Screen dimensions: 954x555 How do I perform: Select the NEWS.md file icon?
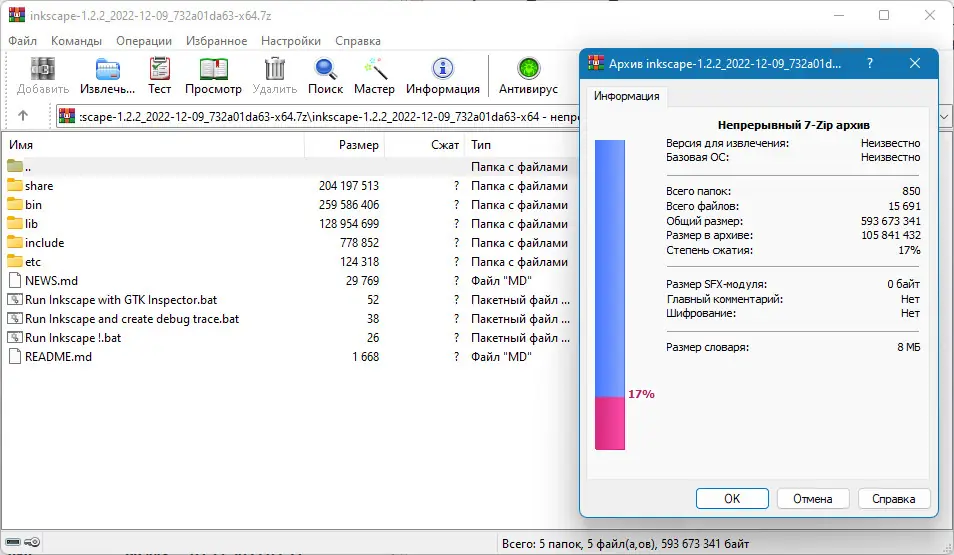point(15,280)
